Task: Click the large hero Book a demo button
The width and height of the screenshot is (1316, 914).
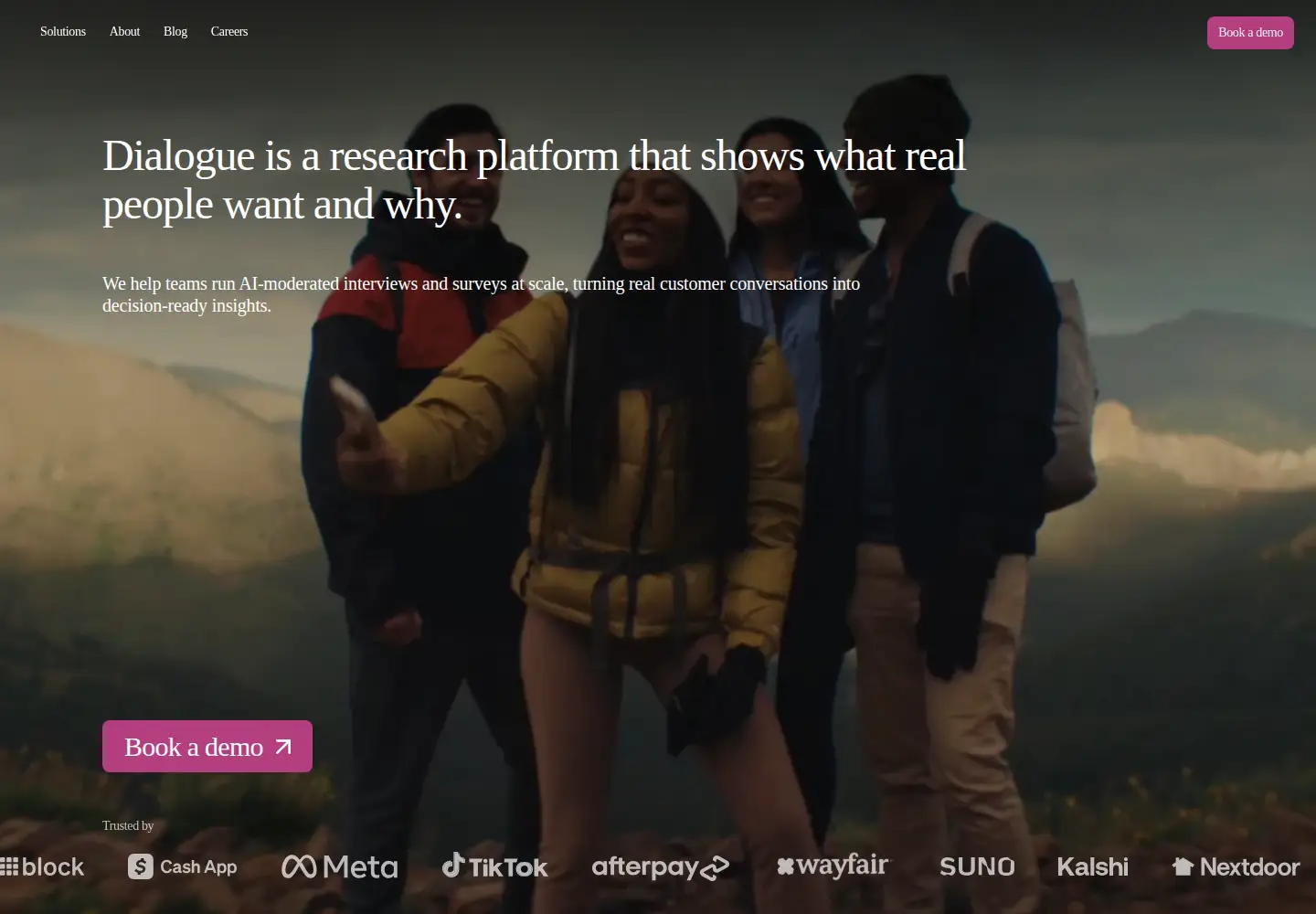Action: point(207,747)
